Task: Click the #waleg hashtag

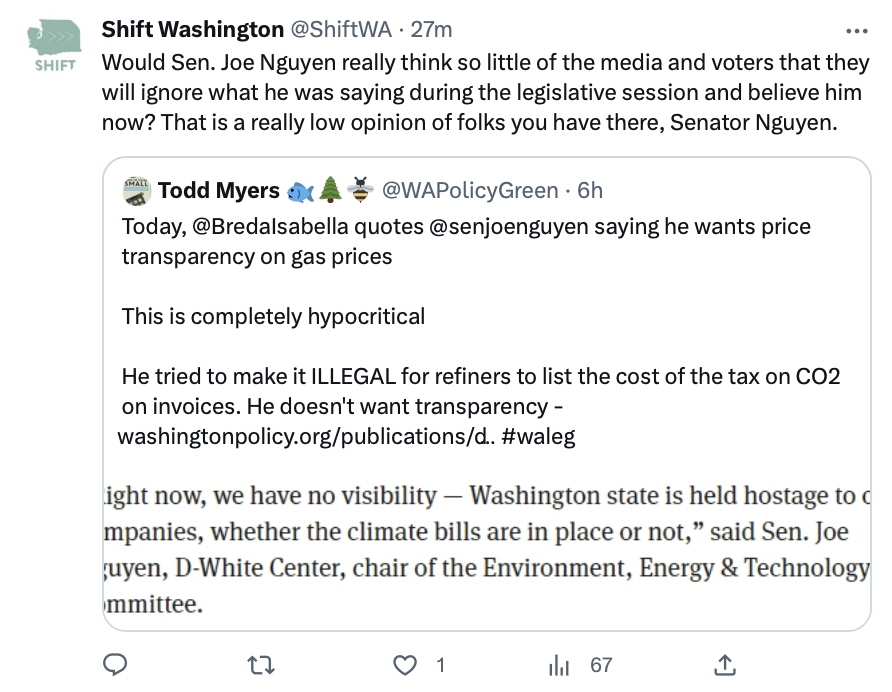Action: click(538, 436)
